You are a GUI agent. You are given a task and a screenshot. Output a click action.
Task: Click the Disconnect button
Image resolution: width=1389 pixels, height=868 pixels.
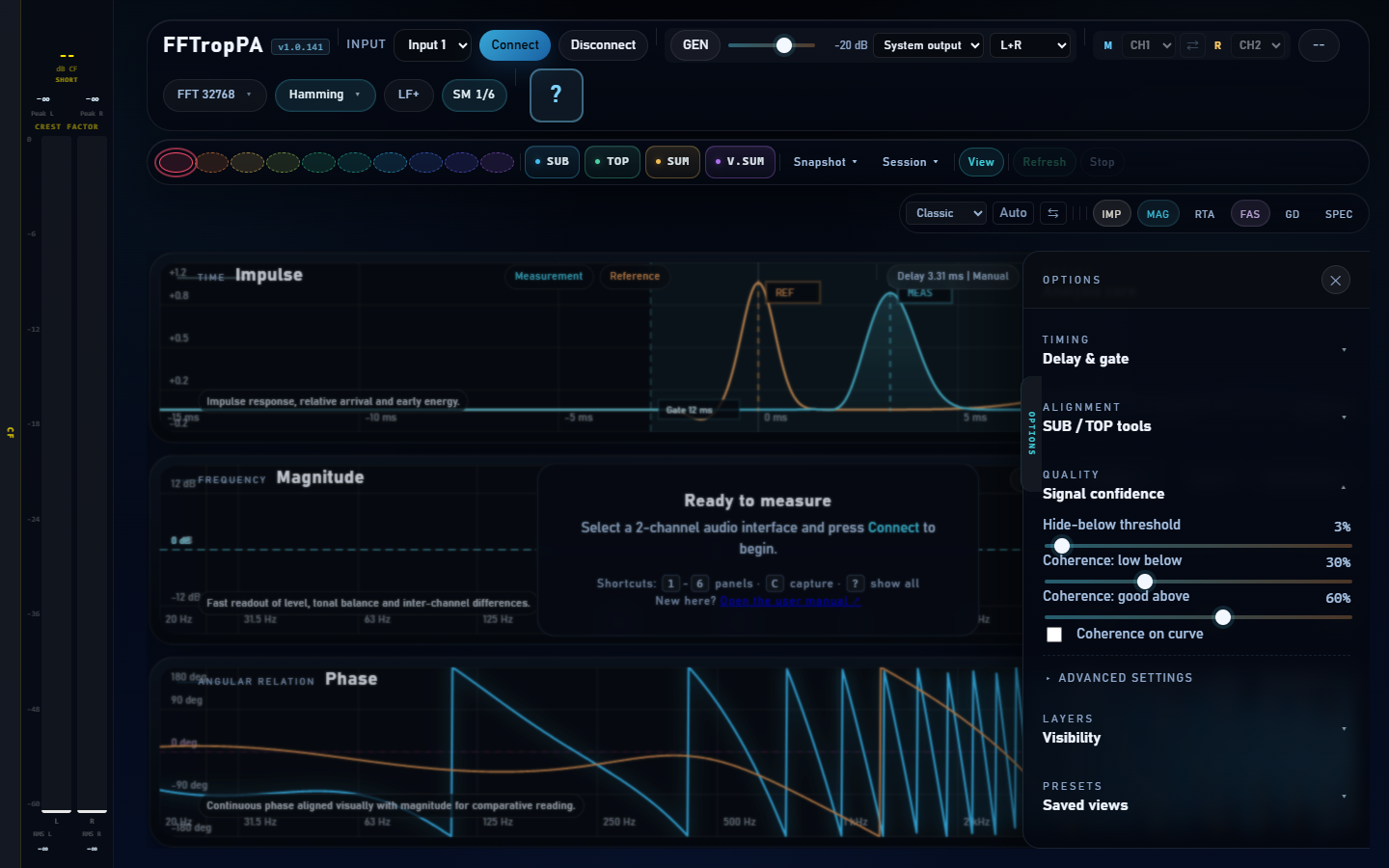pyautogui.click(x=603, y=45)
